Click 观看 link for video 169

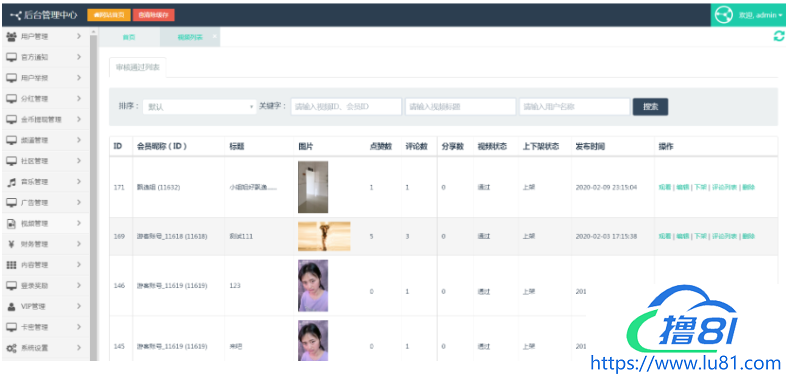tap(664, 236)
